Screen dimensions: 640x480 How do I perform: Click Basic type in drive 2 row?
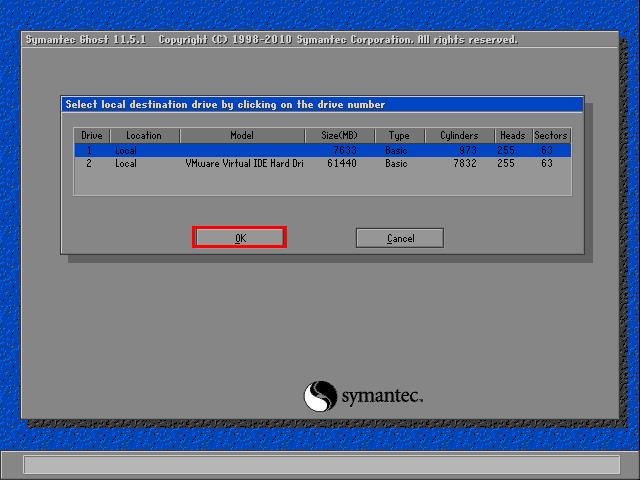[396, 164]
